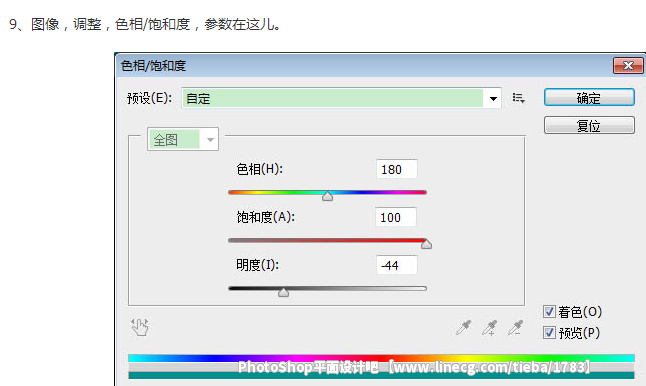Open the 全图 channel dropdown
Viewport: 646px width, 386px height.
coord(183,140)
